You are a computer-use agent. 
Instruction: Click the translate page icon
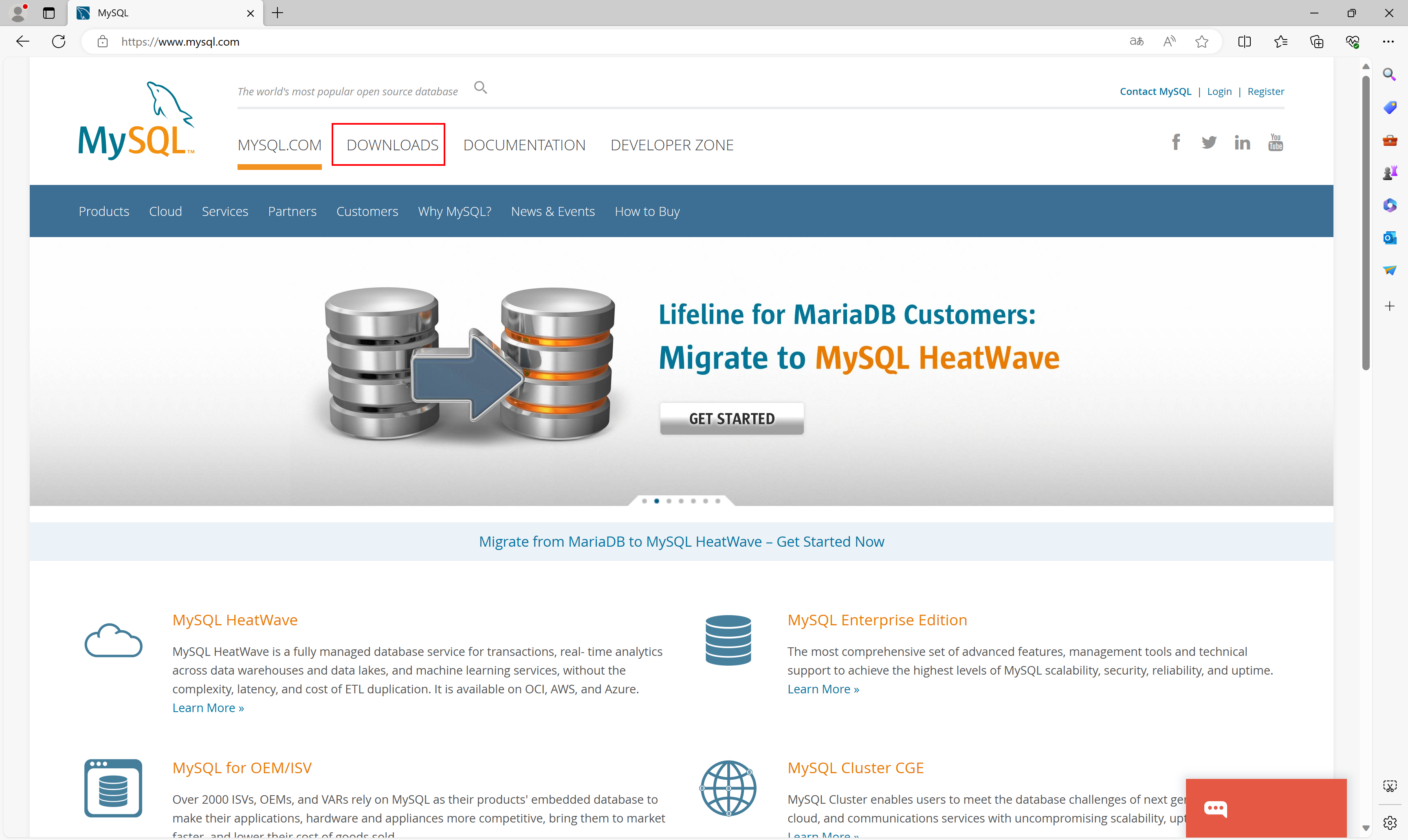point(1136,41)
